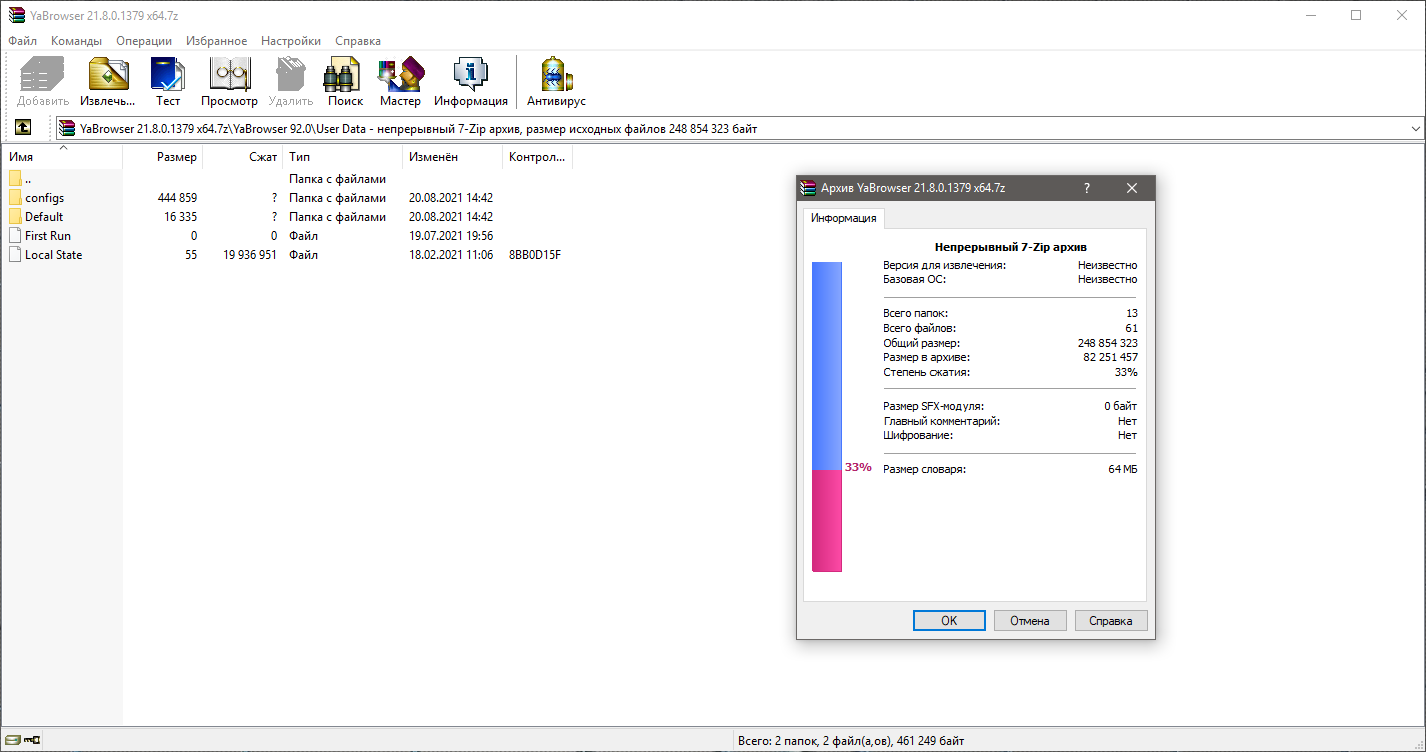Select the Информация tab in the dialog

click(x=844, y=218)
